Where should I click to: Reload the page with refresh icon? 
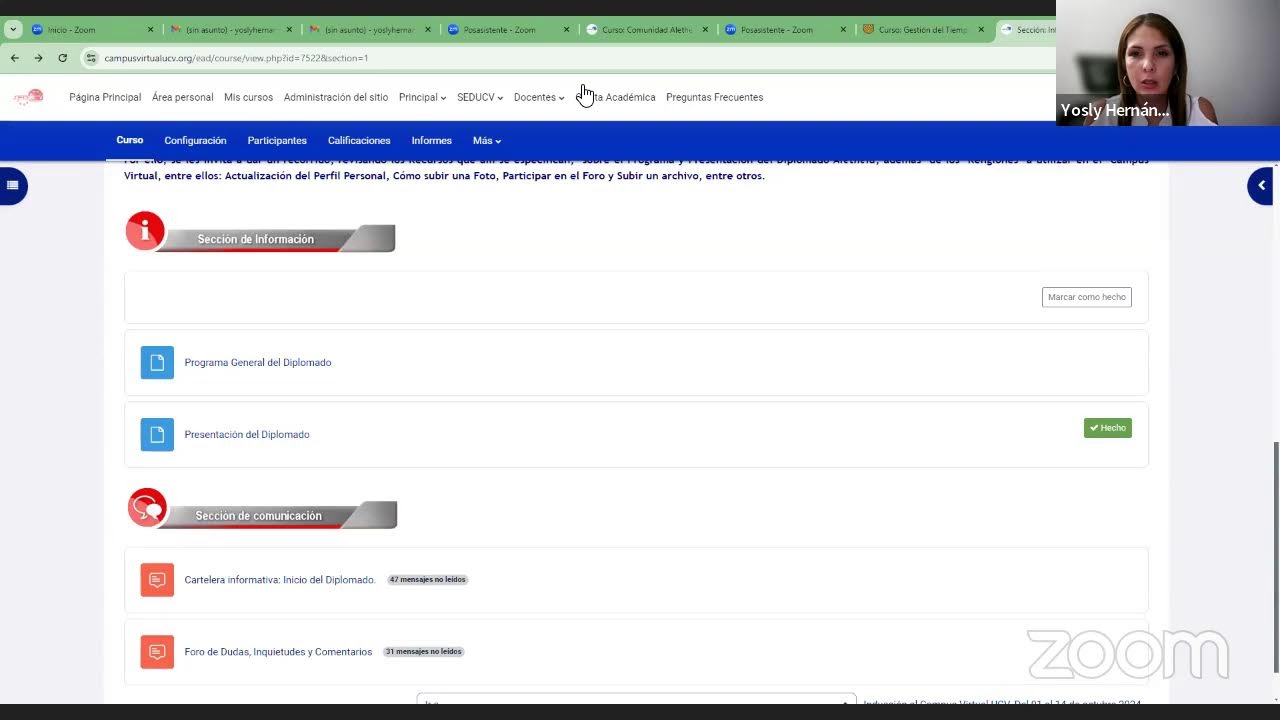click(x=62, y=58)
